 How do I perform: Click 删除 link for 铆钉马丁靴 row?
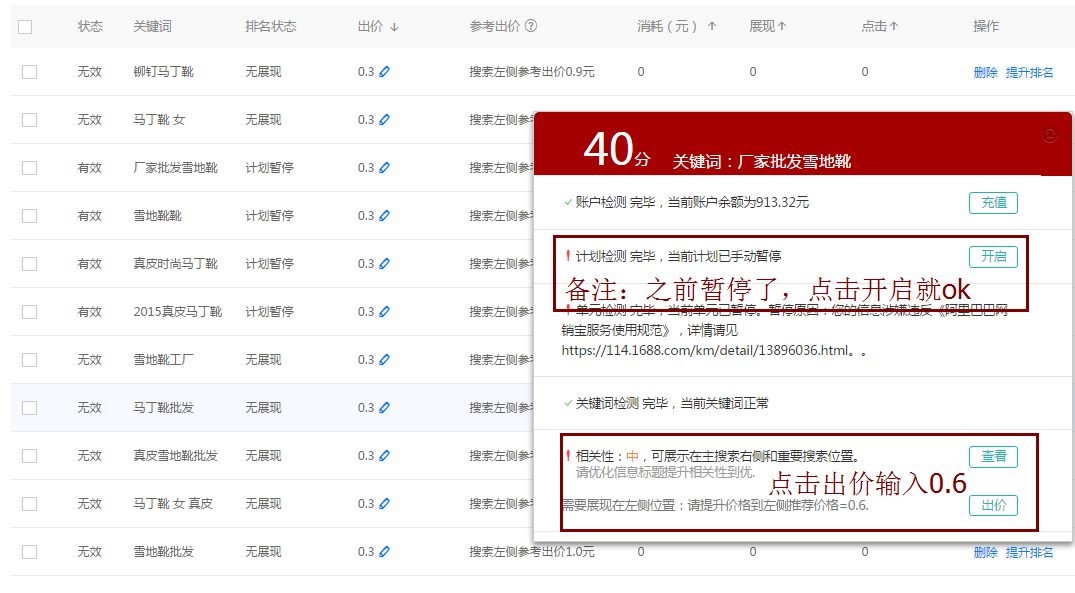click(985, 72)
